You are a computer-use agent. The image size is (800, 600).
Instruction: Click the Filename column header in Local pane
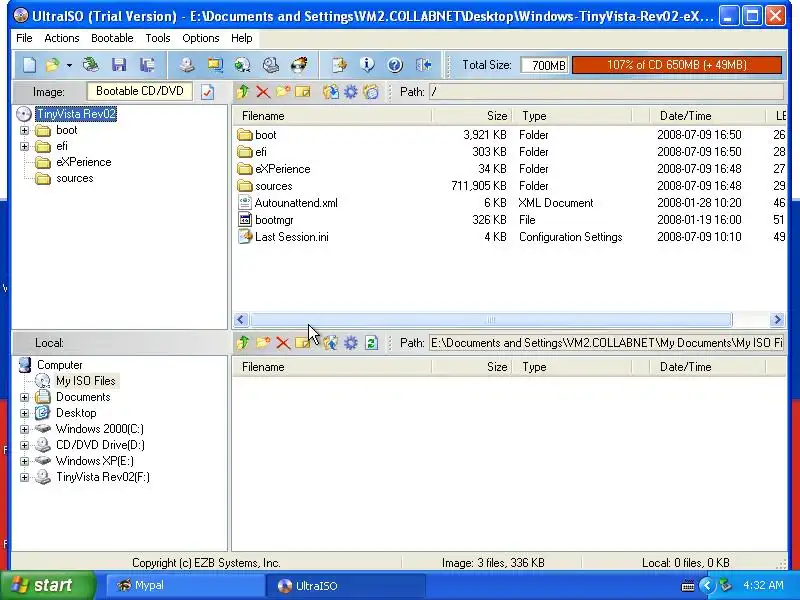(x=332, y=367)
